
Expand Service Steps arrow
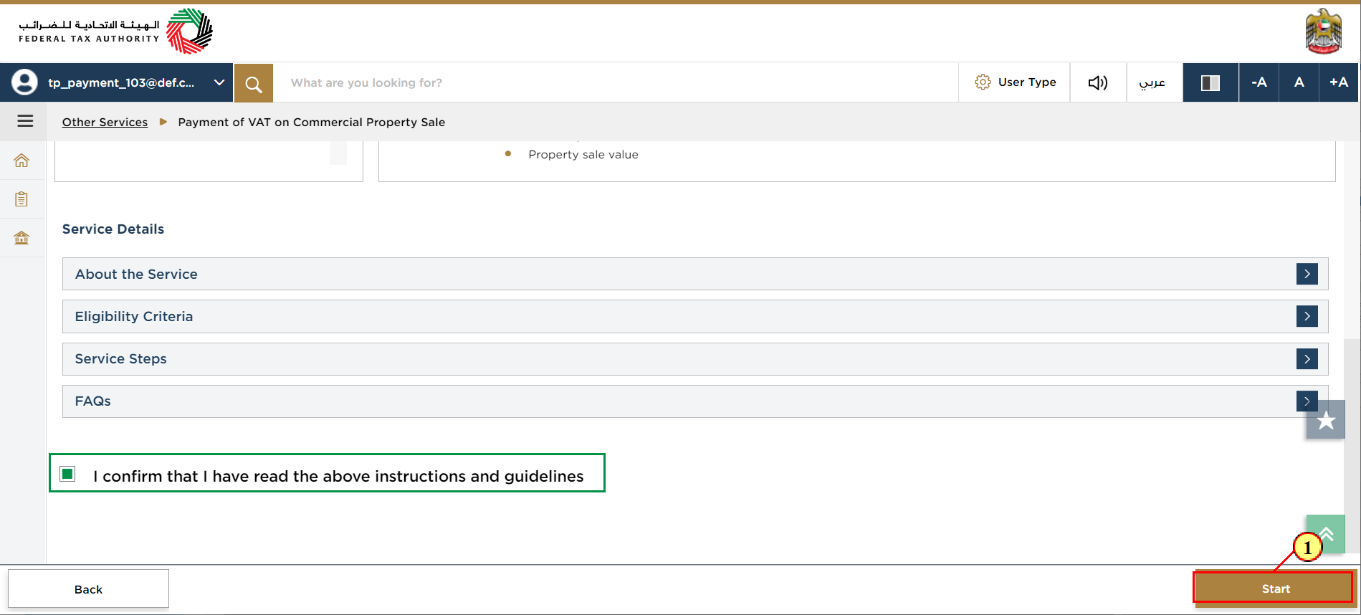click(x=1306, y=358)
